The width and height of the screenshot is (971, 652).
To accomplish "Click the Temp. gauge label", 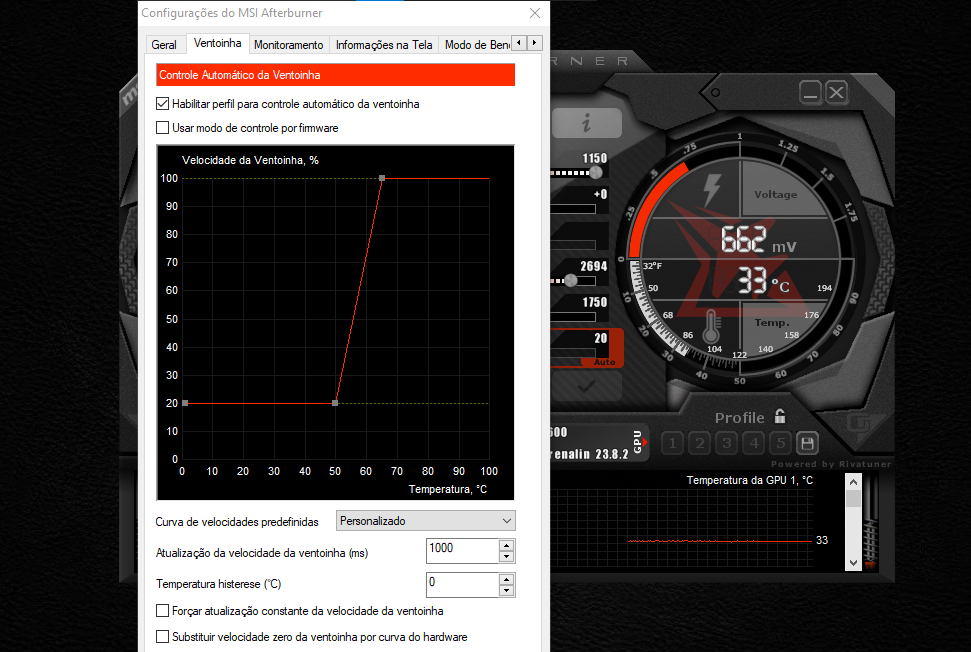I will click(772, 323).
